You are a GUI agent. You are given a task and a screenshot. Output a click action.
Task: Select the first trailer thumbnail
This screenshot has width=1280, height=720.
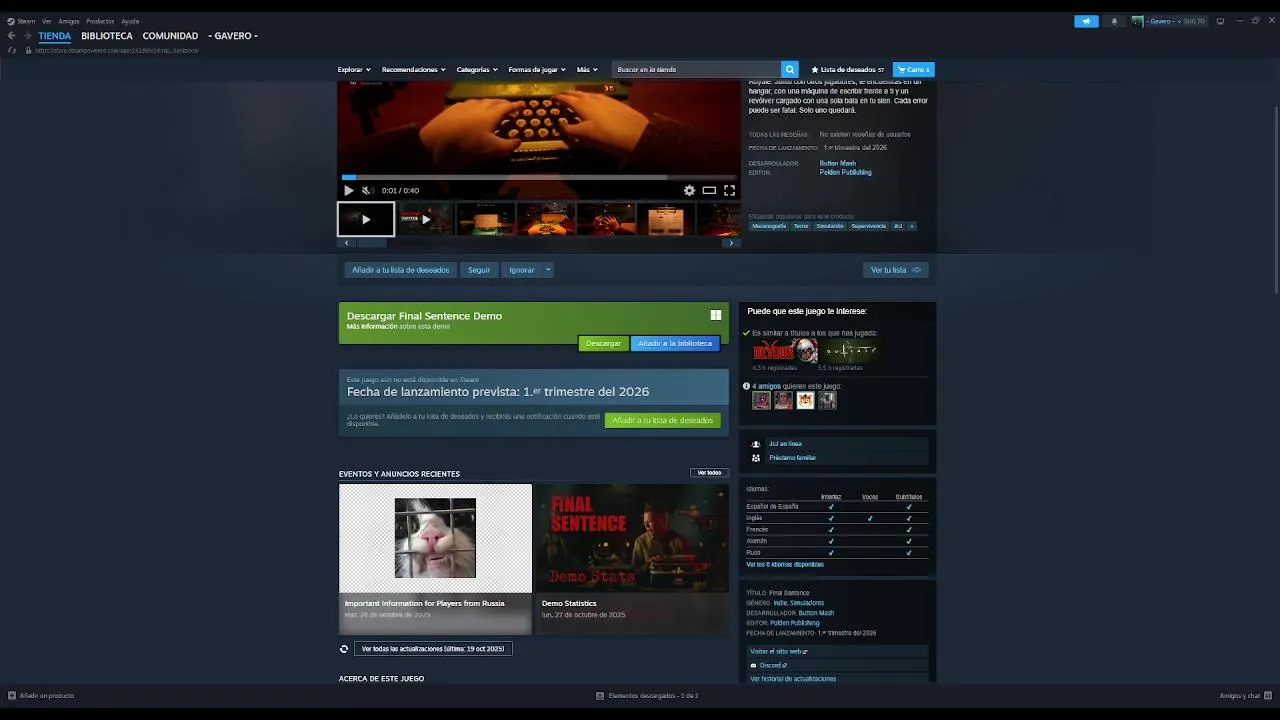tap(366, 219)
